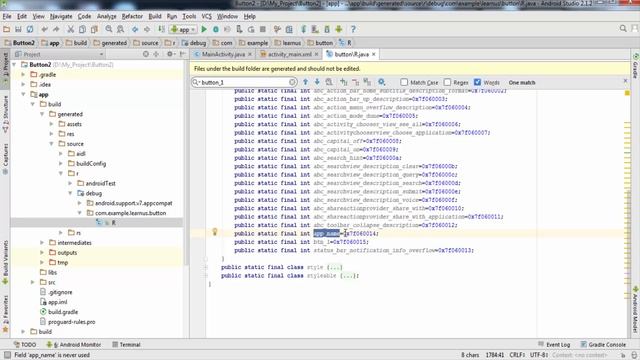
Task: Click the CRLF line separator indicator
Action: 517,355
